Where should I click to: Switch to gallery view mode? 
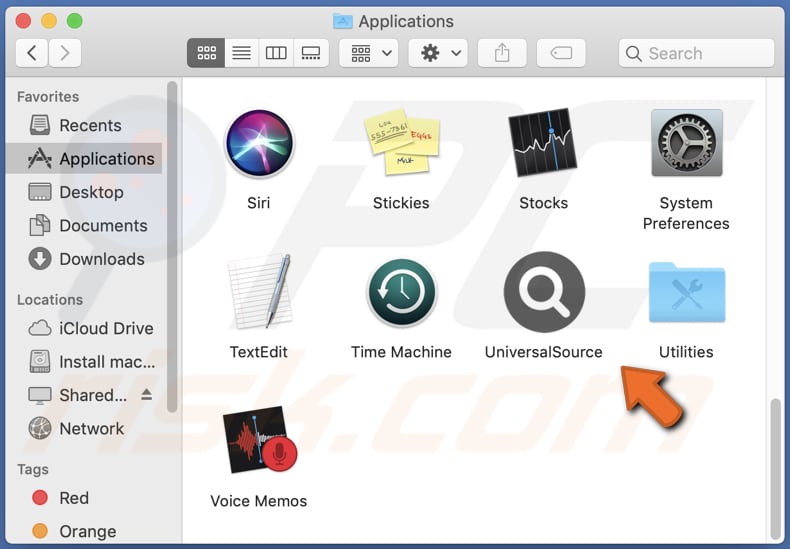[311, 53]
